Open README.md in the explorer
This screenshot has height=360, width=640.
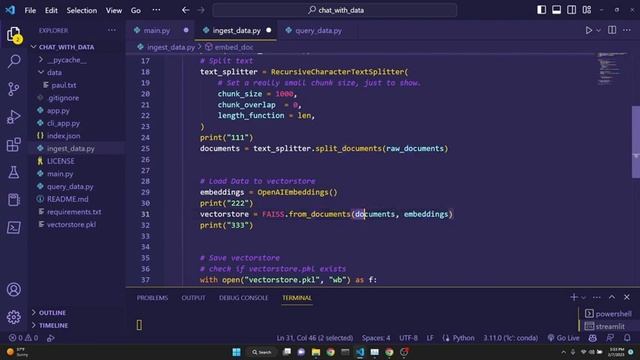tap(67, 199)
